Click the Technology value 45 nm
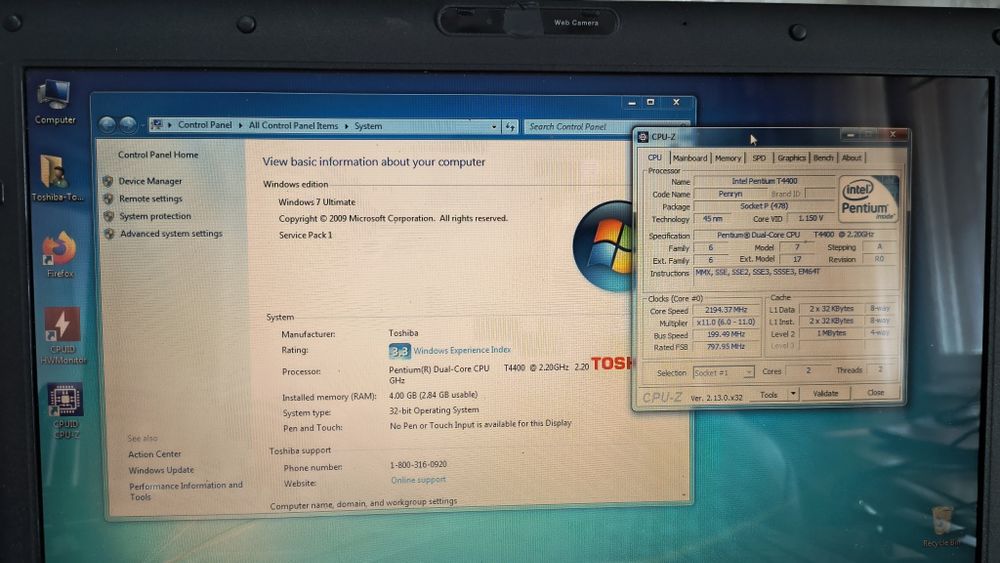The width and height of the screenshot is (1000, 563). click(712, 219)
